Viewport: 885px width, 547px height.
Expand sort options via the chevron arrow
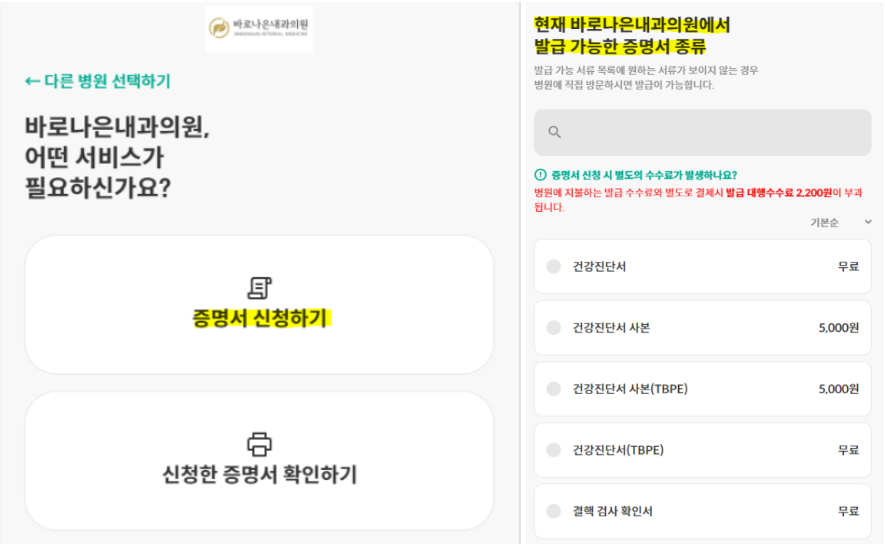pos(868,222)
